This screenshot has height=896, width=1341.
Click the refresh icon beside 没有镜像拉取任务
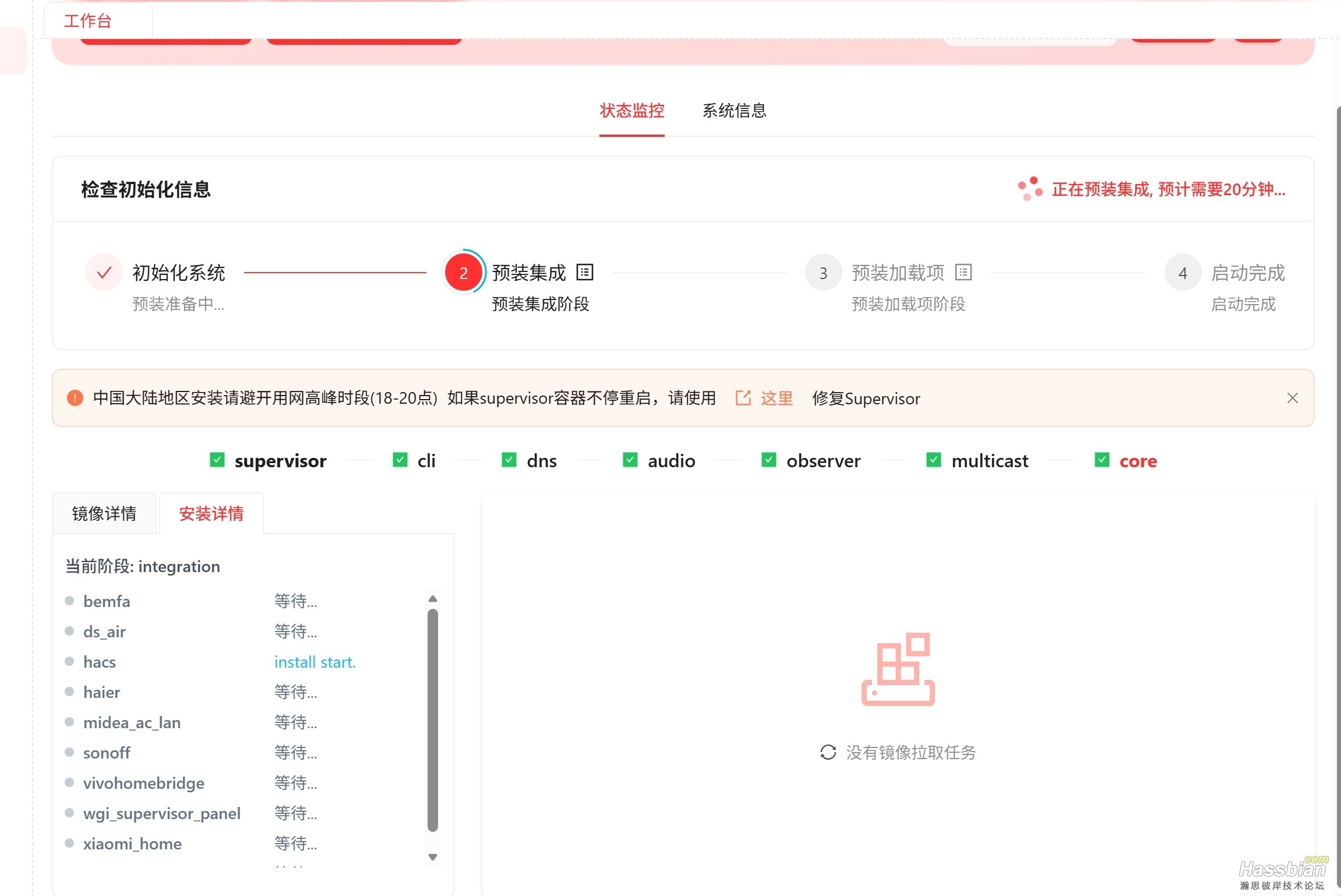[828, 752]
